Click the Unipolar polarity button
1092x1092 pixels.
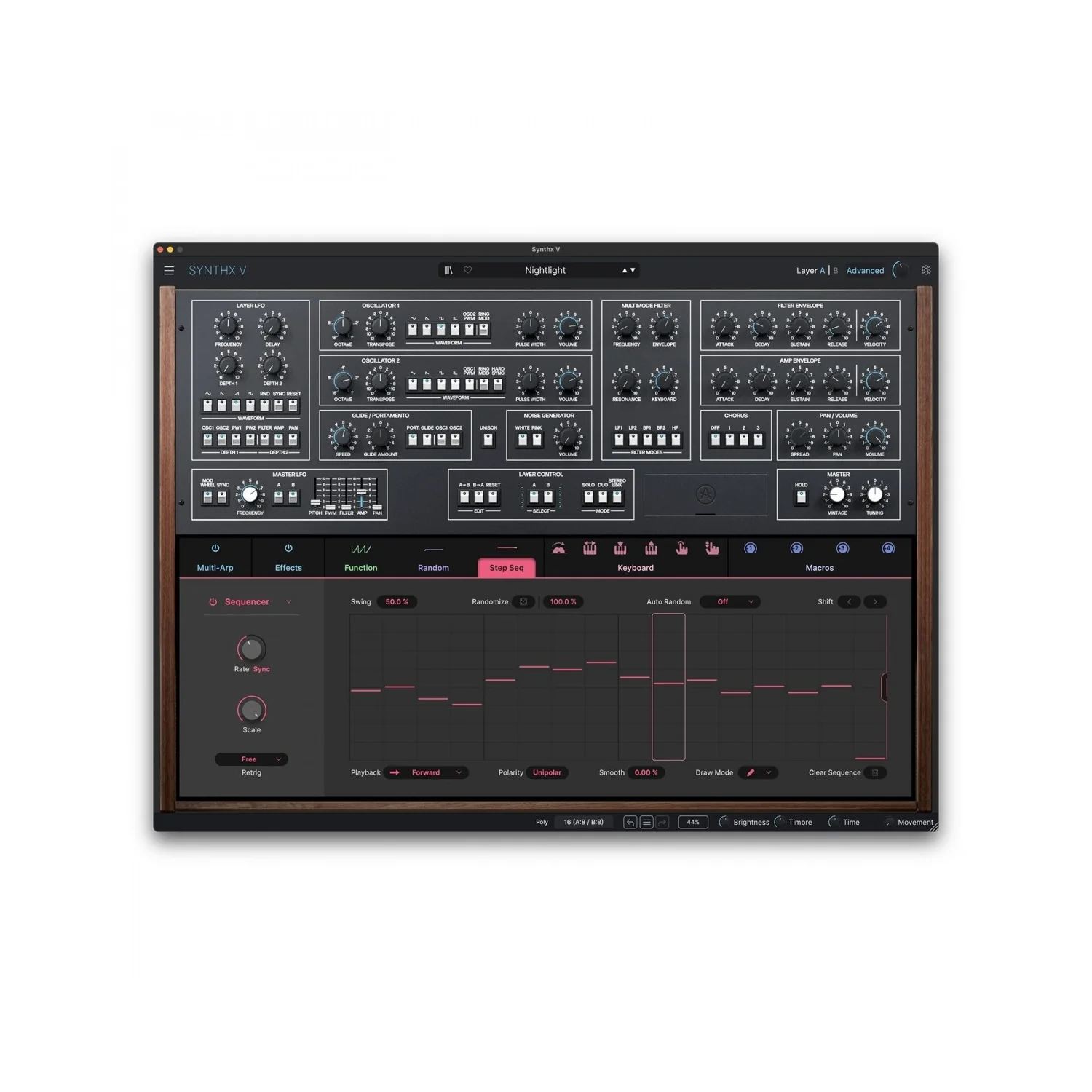click(x=547, y=773)
